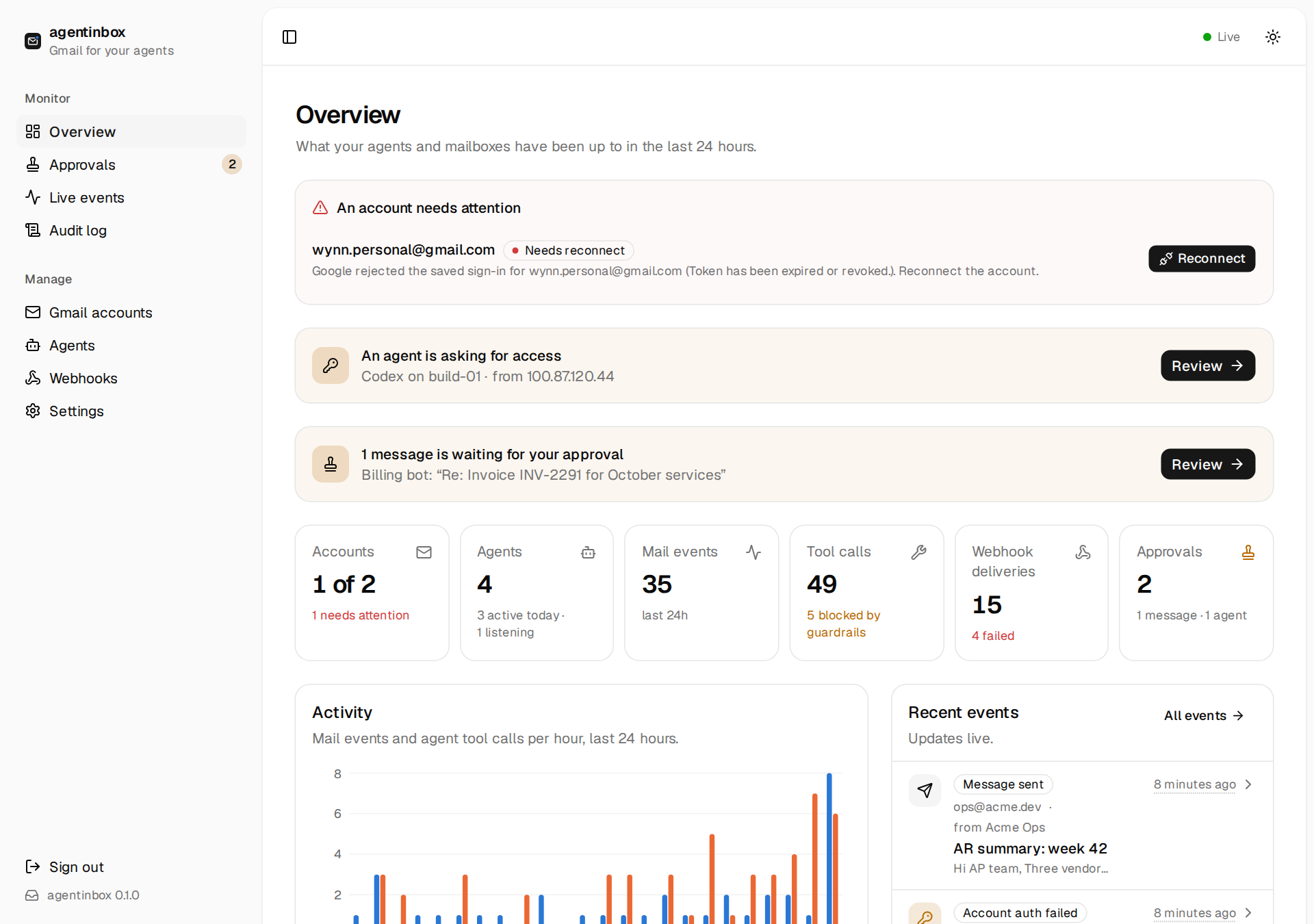The height and width of the screenshot is (924, 1314).
Task: Open All events link
Action: [x=1203, y=715]
